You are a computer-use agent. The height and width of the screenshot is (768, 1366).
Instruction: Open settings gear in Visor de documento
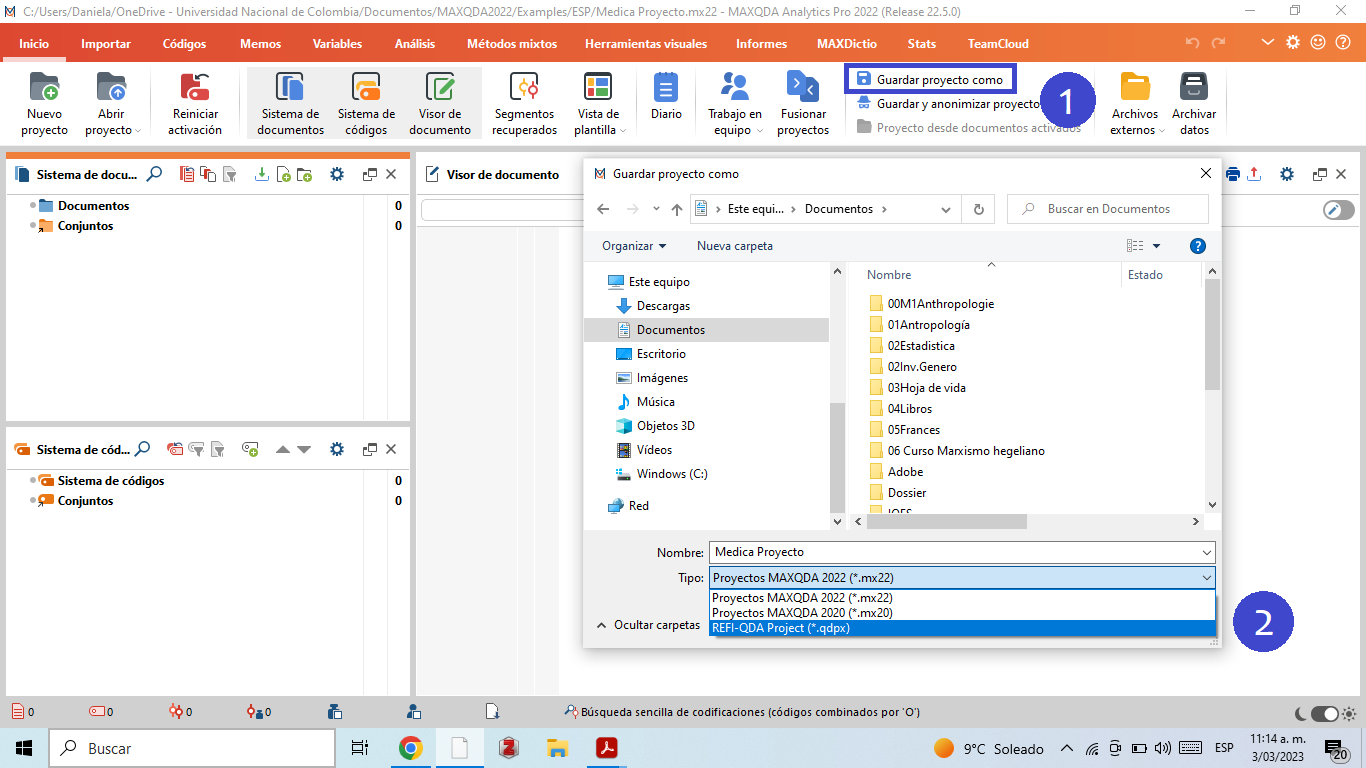point(1287,174)
